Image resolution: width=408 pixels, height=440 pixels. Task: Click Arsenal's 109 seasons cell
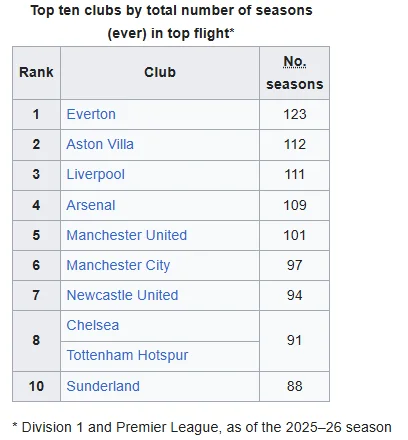click(295, 205)
